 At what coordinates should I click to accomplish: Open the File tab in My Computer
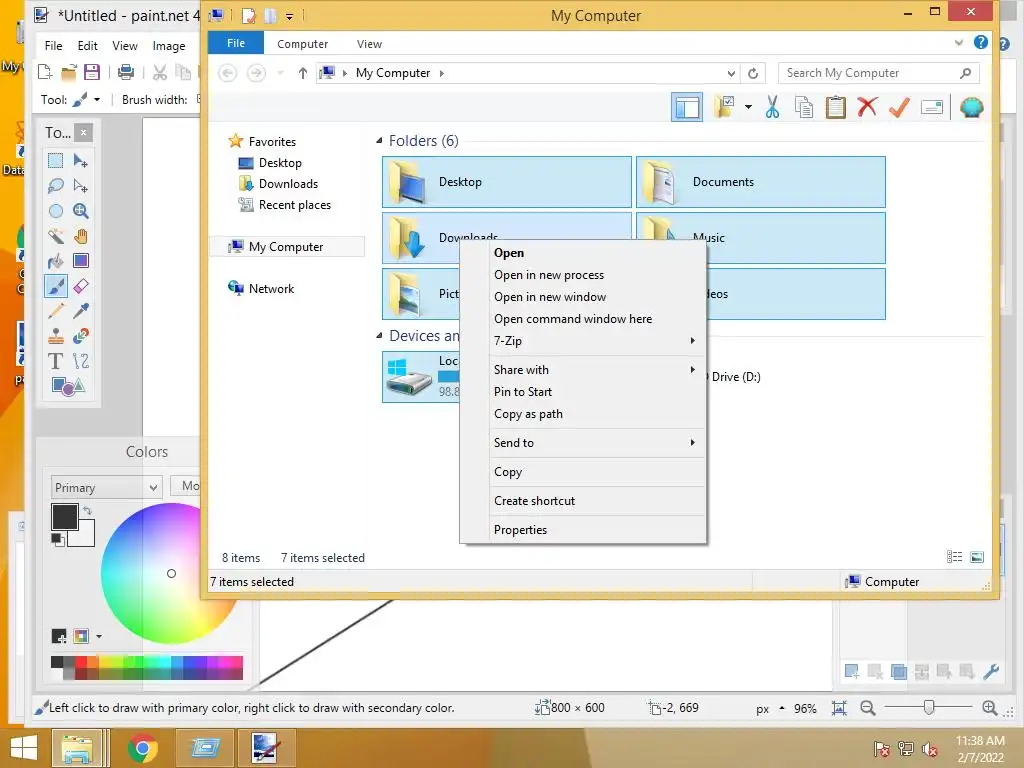pos(236,43)
